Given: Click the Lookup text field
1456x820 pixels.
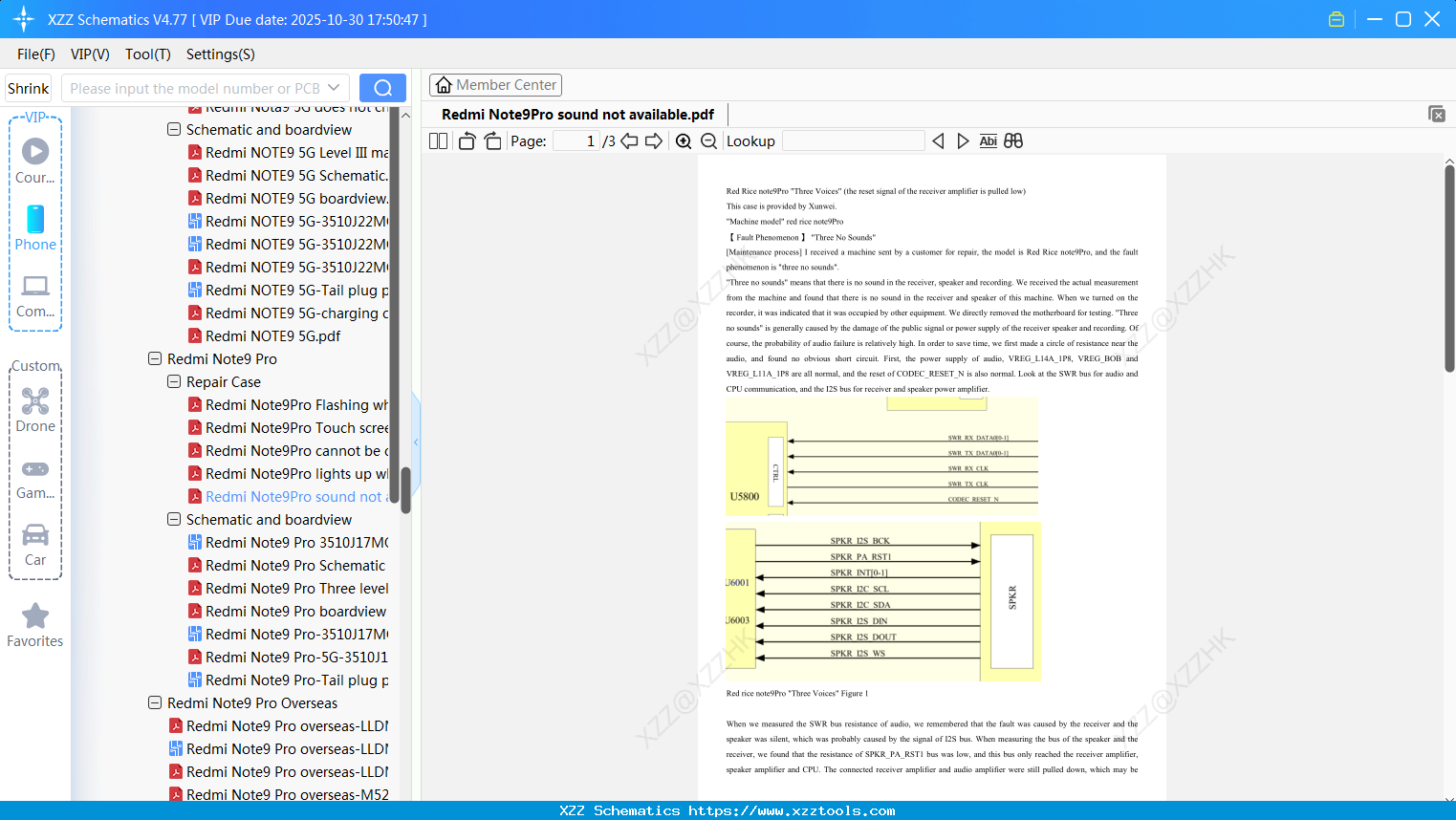Looking at the screenshot, I should 853,141.
